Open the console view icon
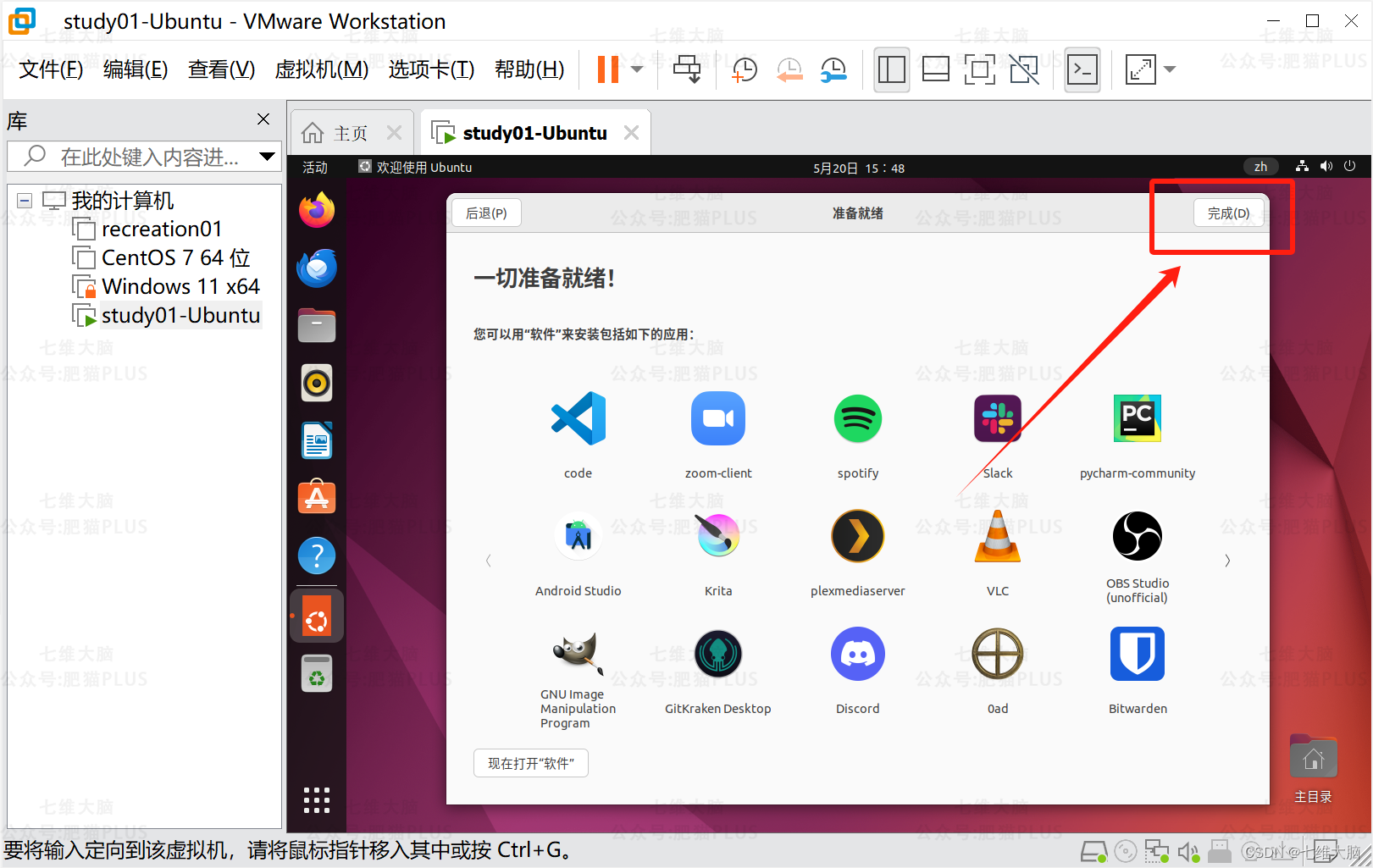 click(1082, 69)
